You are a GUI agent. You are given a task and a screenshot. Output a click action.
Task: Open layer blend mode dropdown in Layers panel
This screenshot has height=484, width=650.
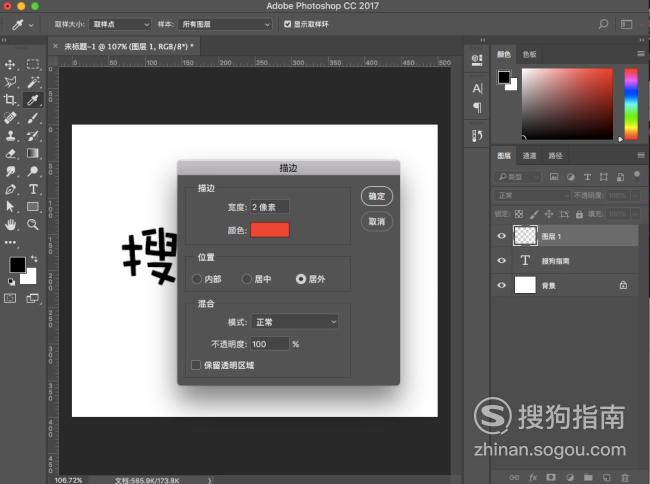532,196
